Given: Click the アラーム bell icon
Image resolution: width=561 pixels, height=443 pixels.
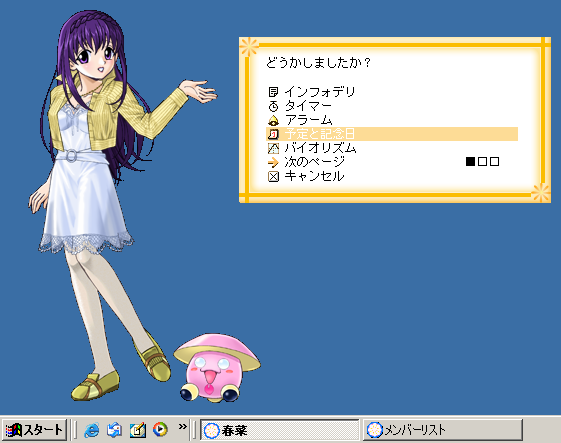Looking at the screenshot, I should click(273, 120).
